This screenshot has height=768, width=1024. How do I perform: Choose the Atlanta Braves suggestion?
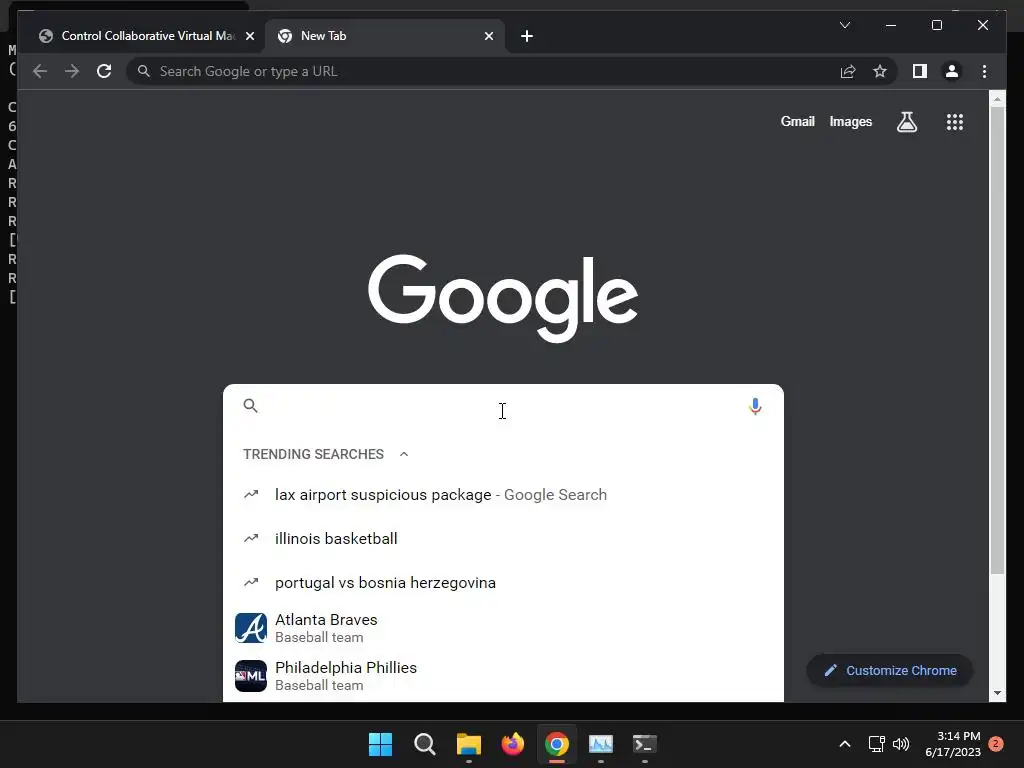(x=503, y=628)
